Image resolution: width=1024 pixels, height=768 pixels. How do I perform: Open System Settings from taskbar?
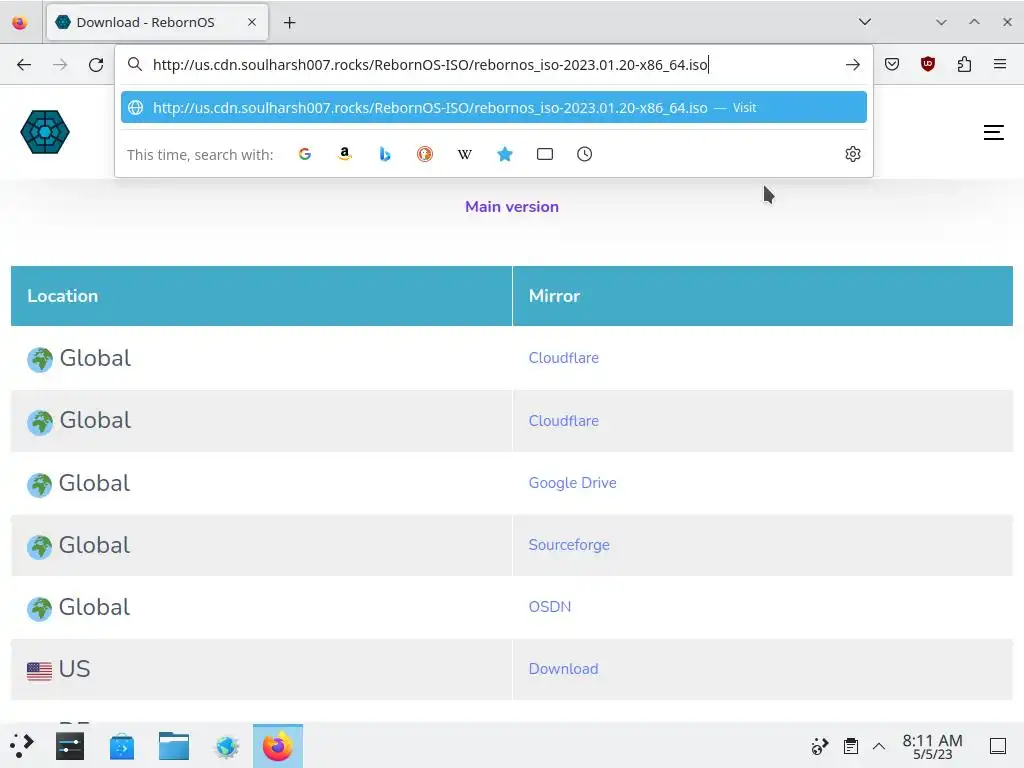70,746
